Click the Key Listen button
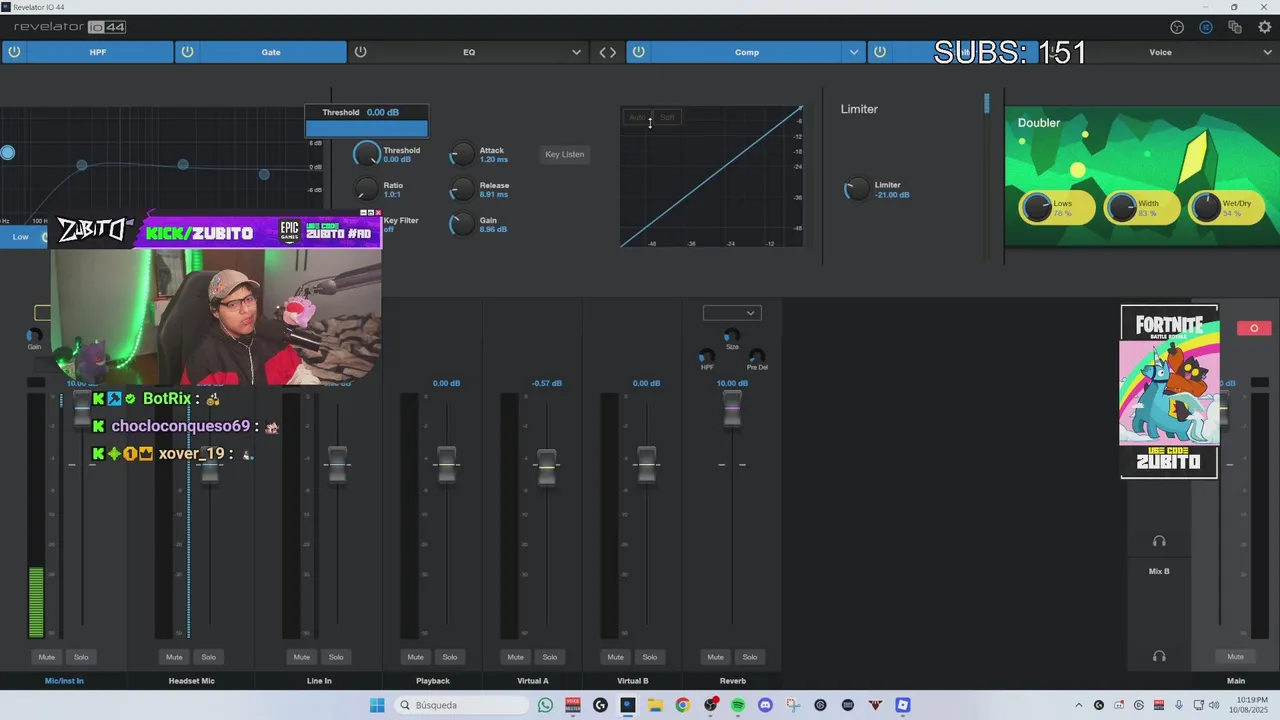 [x=565, y=154]
